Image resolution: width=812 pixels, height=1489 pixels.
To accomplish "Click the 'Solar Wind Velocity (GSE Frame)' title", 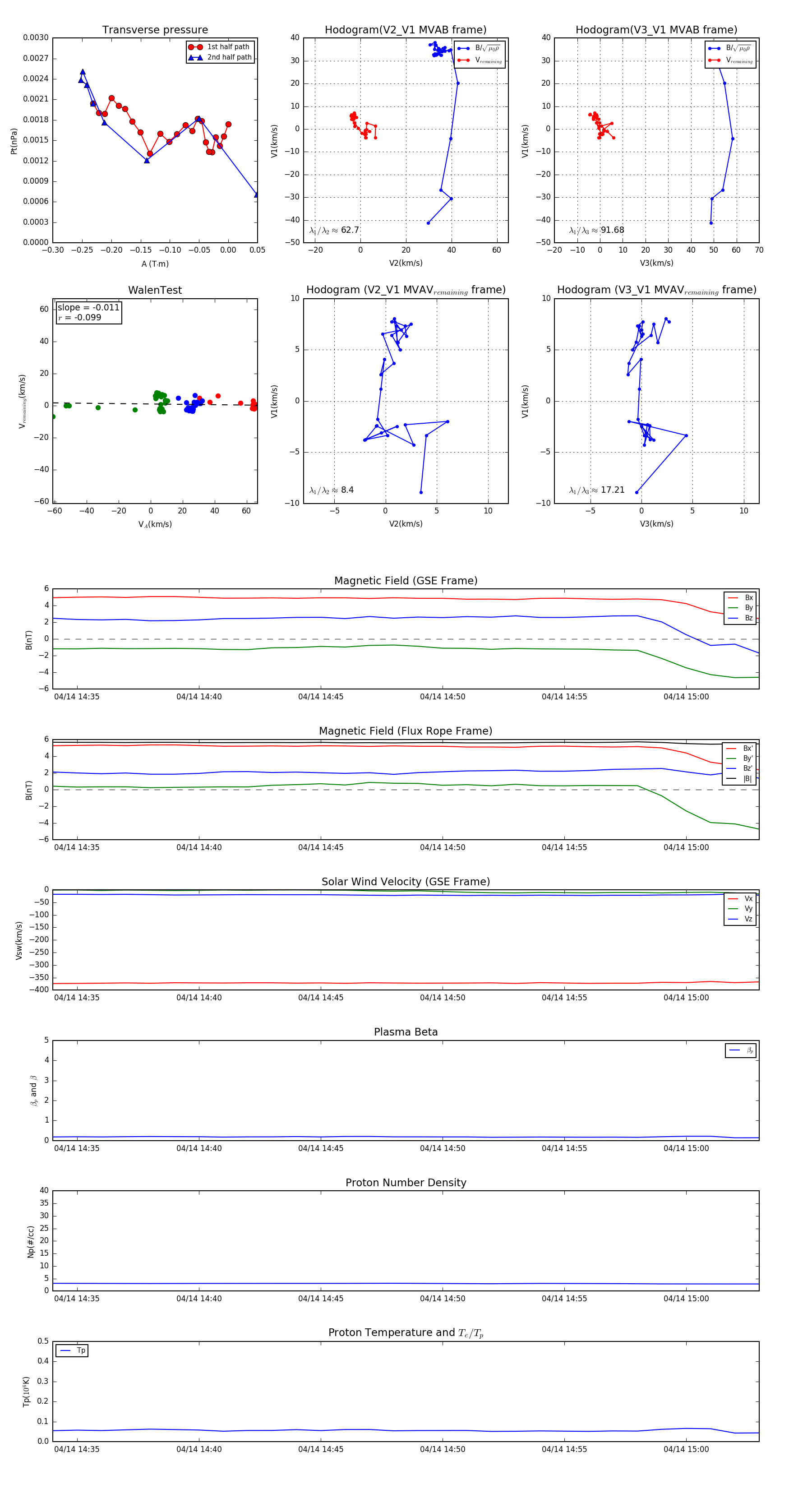I will (x=406, y=882).
